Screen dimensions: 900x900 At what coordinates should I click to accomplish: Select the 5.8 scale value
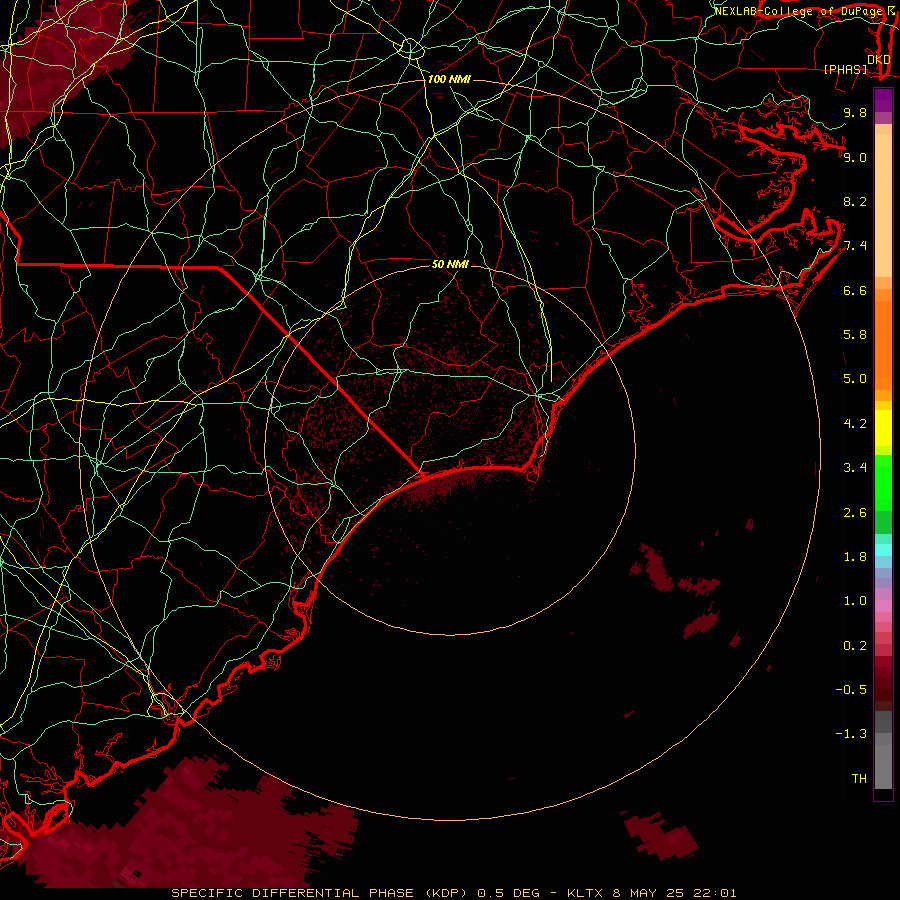point(855,335)
